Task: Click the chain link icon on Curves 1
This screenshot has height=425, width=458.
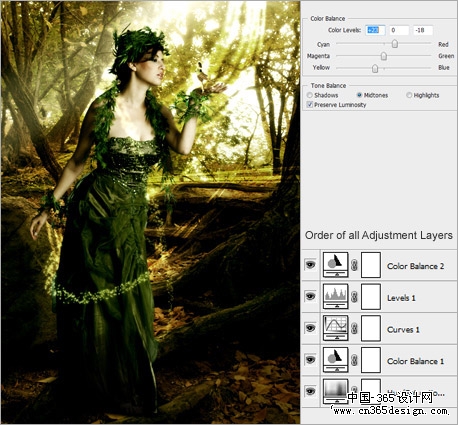Action: 354,328
